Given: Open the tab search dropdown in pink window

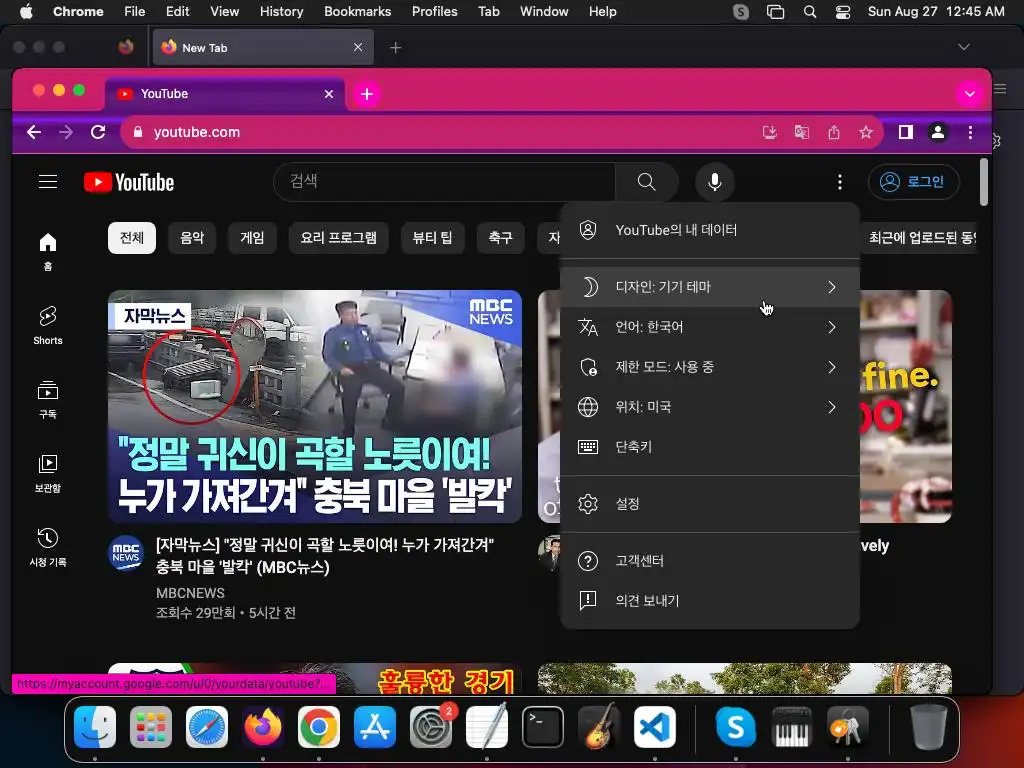Looking at the screenshot, I should click(x=970, y=94).
